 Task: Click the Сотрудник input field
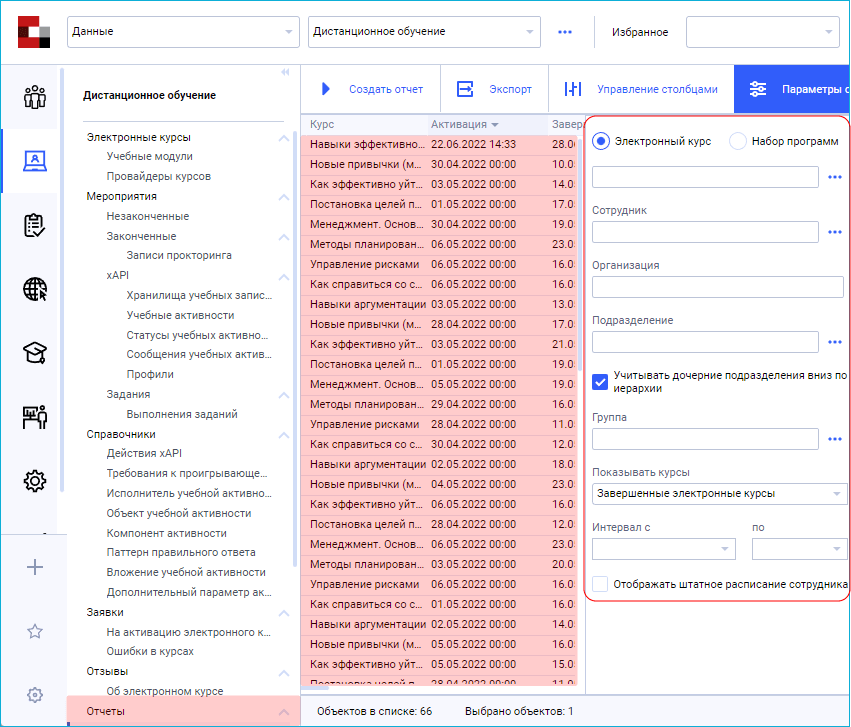click(x=704, y=231)
